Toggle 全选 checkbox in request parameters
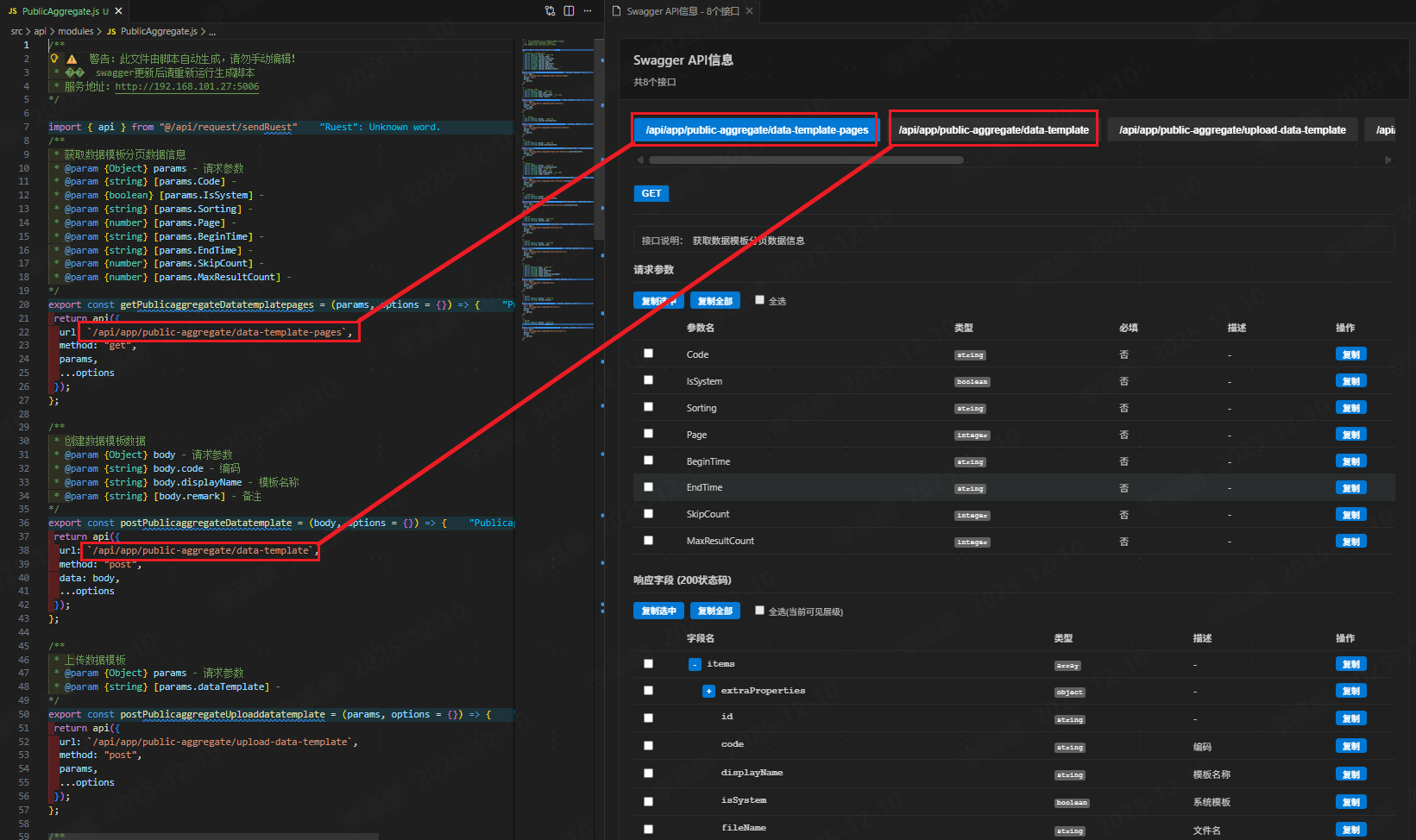The height and width of the screenshot is (840, 1416). (759, 300)
